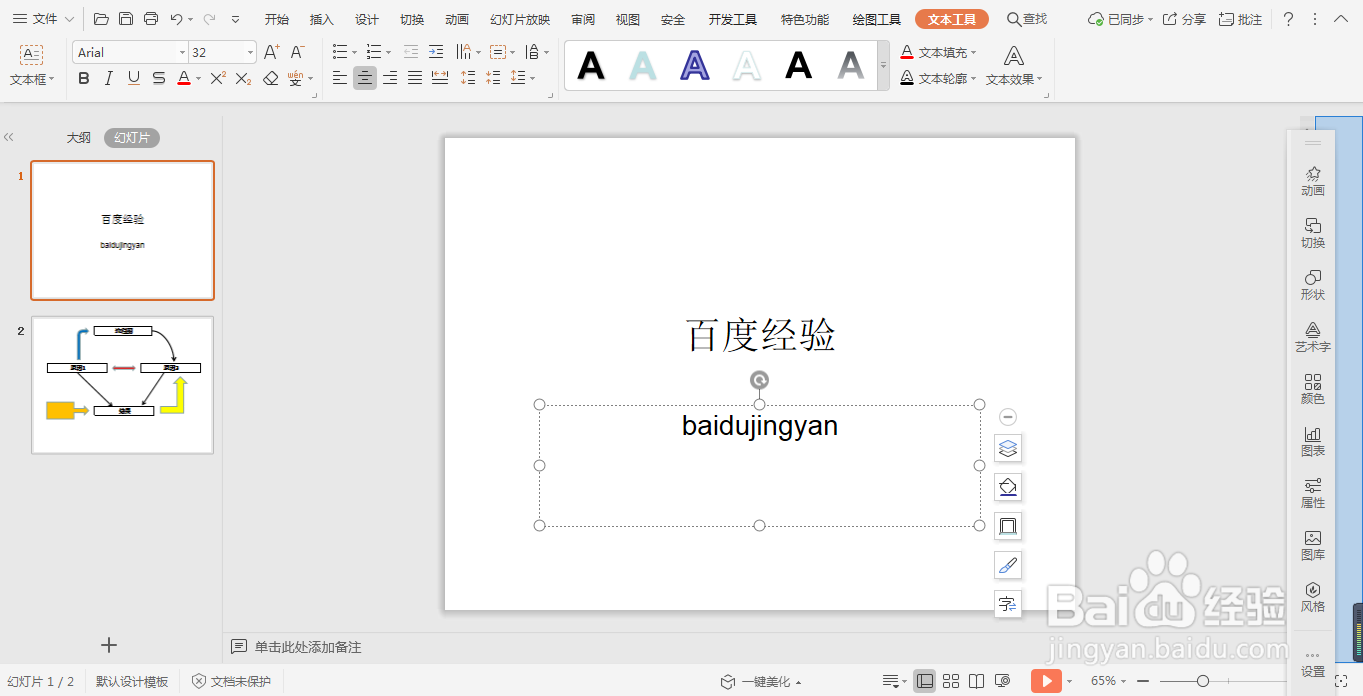Clear formatting with the eraser icon
This screenshot has width=1363, height=696.
270,78
